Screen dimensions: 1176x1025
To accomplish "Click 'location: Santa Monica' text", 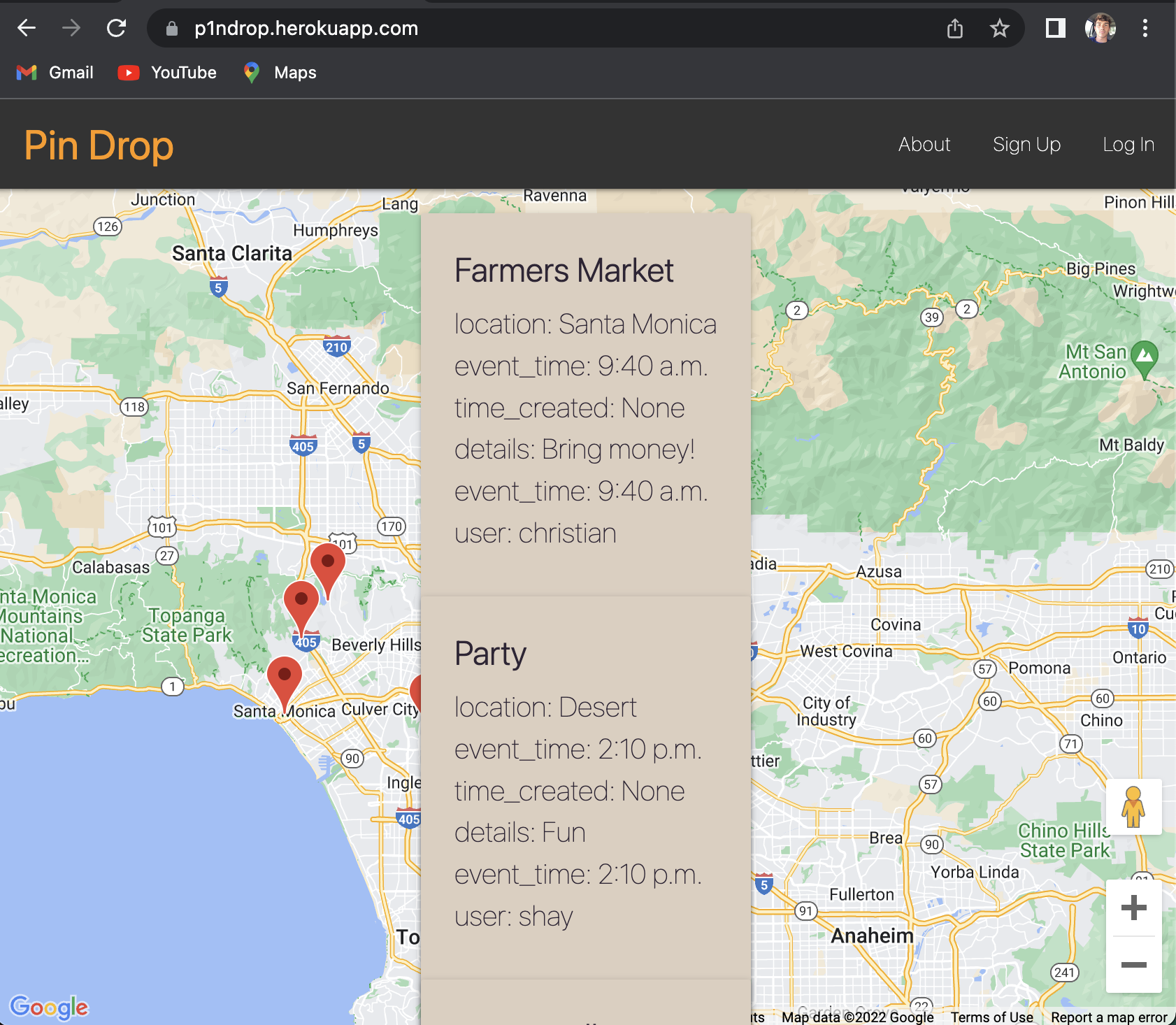I will [585, 324].
